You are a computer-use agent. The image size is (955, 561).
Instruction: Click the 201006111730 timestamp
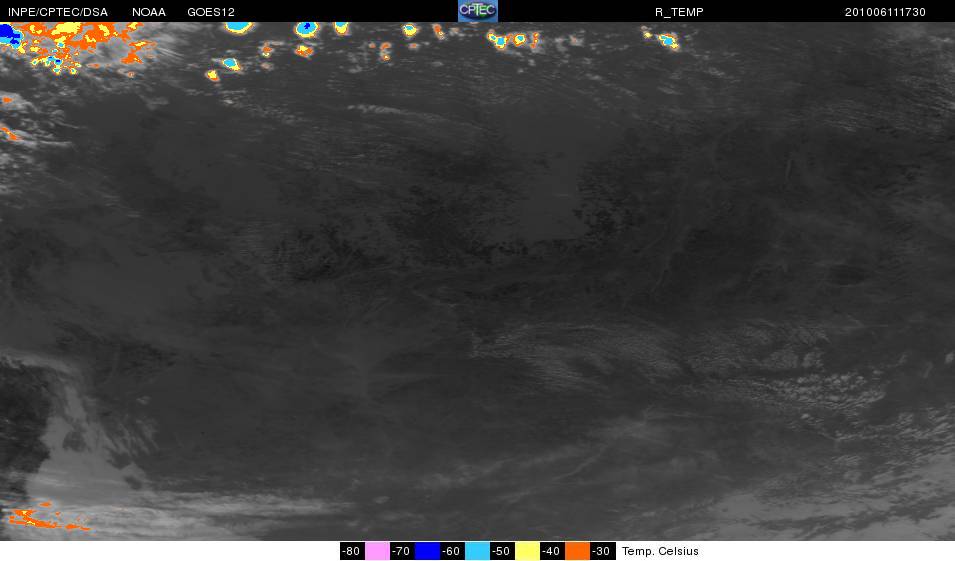tap(885, 12)
